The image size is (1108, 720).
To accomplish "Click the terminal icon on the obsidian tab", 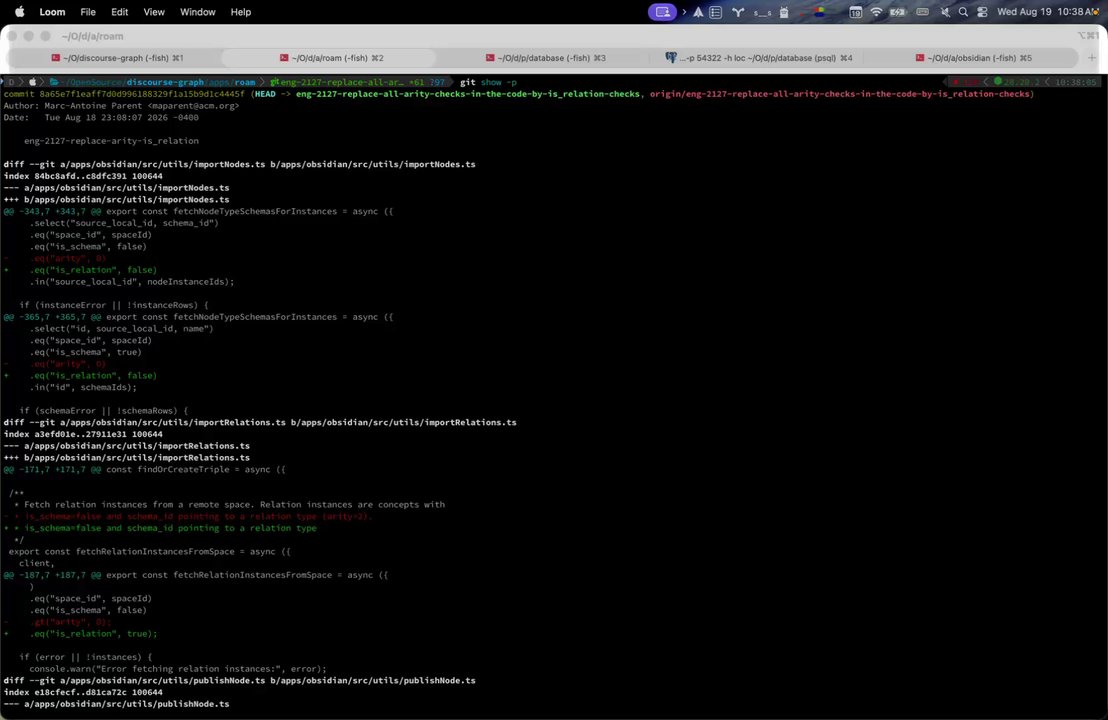I will 919,58.
